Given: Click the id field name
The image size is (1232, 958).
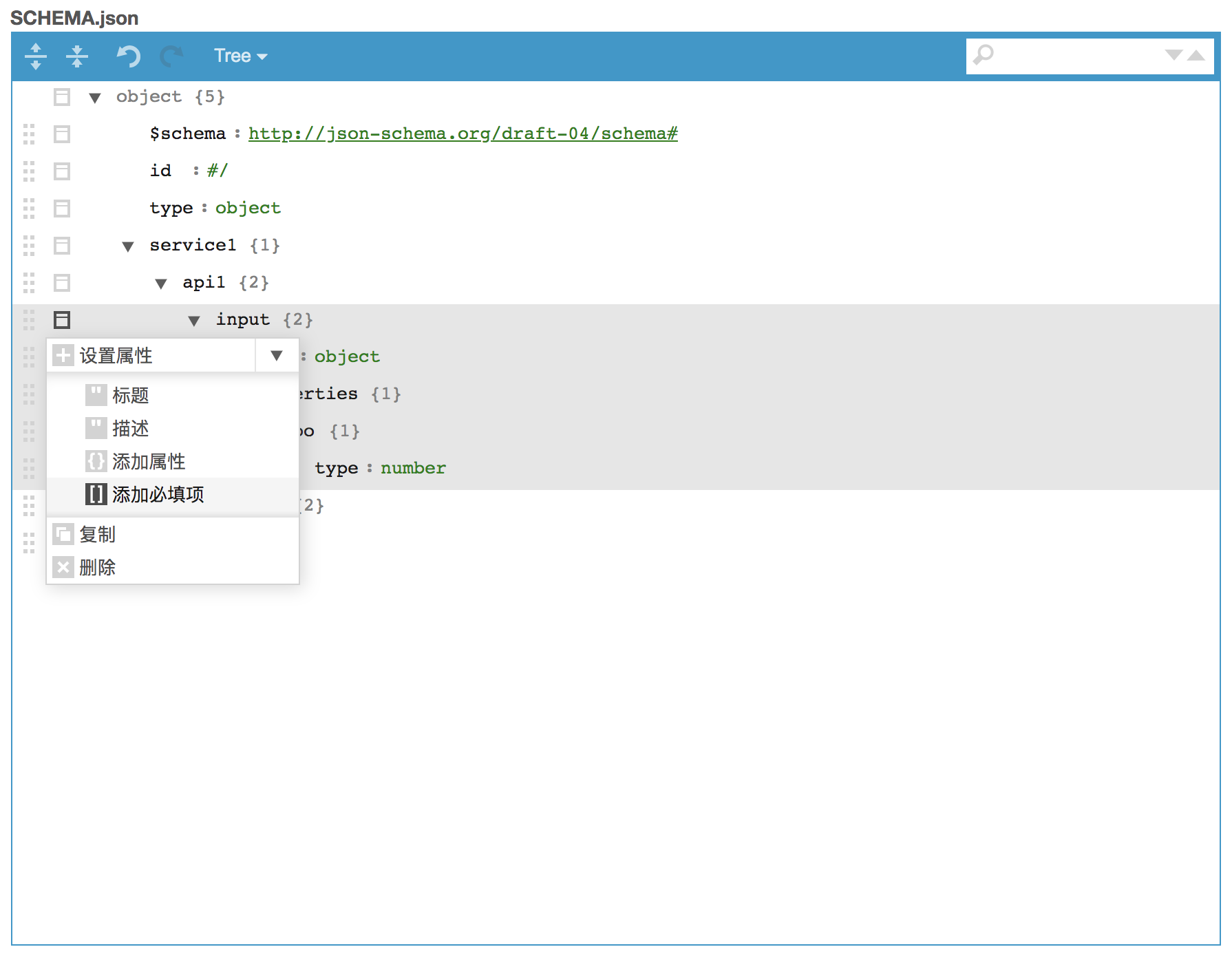Looking at the screenshot, I should pyautogui.click(x=160, y=171).
